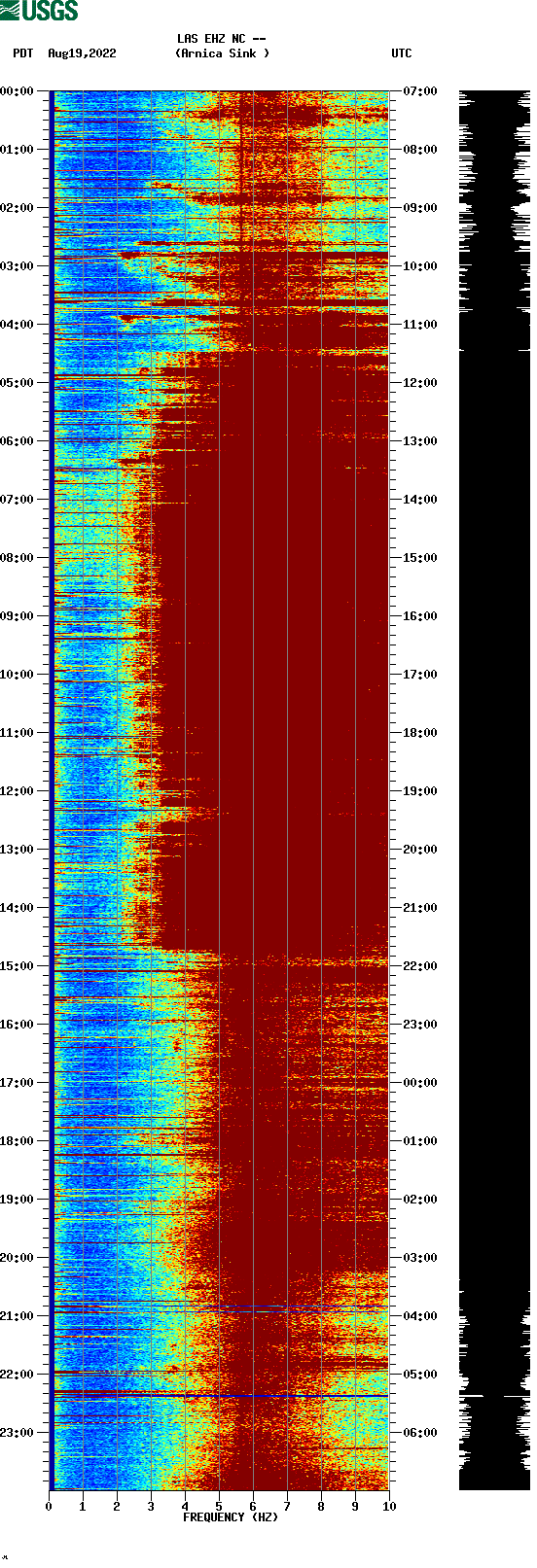This screenshot has height=1568, width=537.
Task: Click the frequency axis tick label 10
Action: tap(389, 1507)
